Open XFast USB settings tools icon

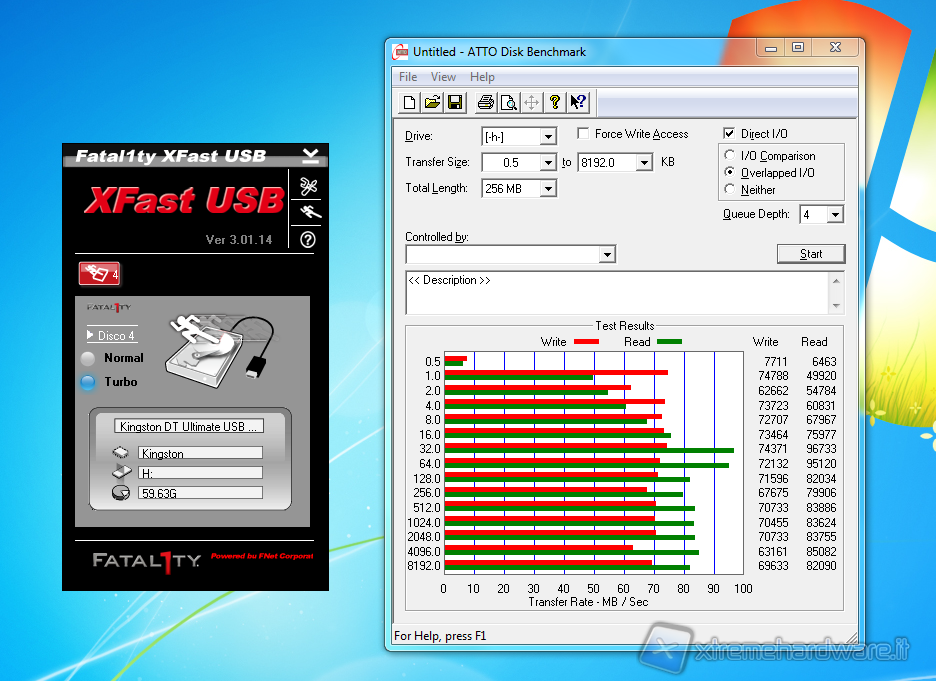pyautogui.click(x=309, y=186)
